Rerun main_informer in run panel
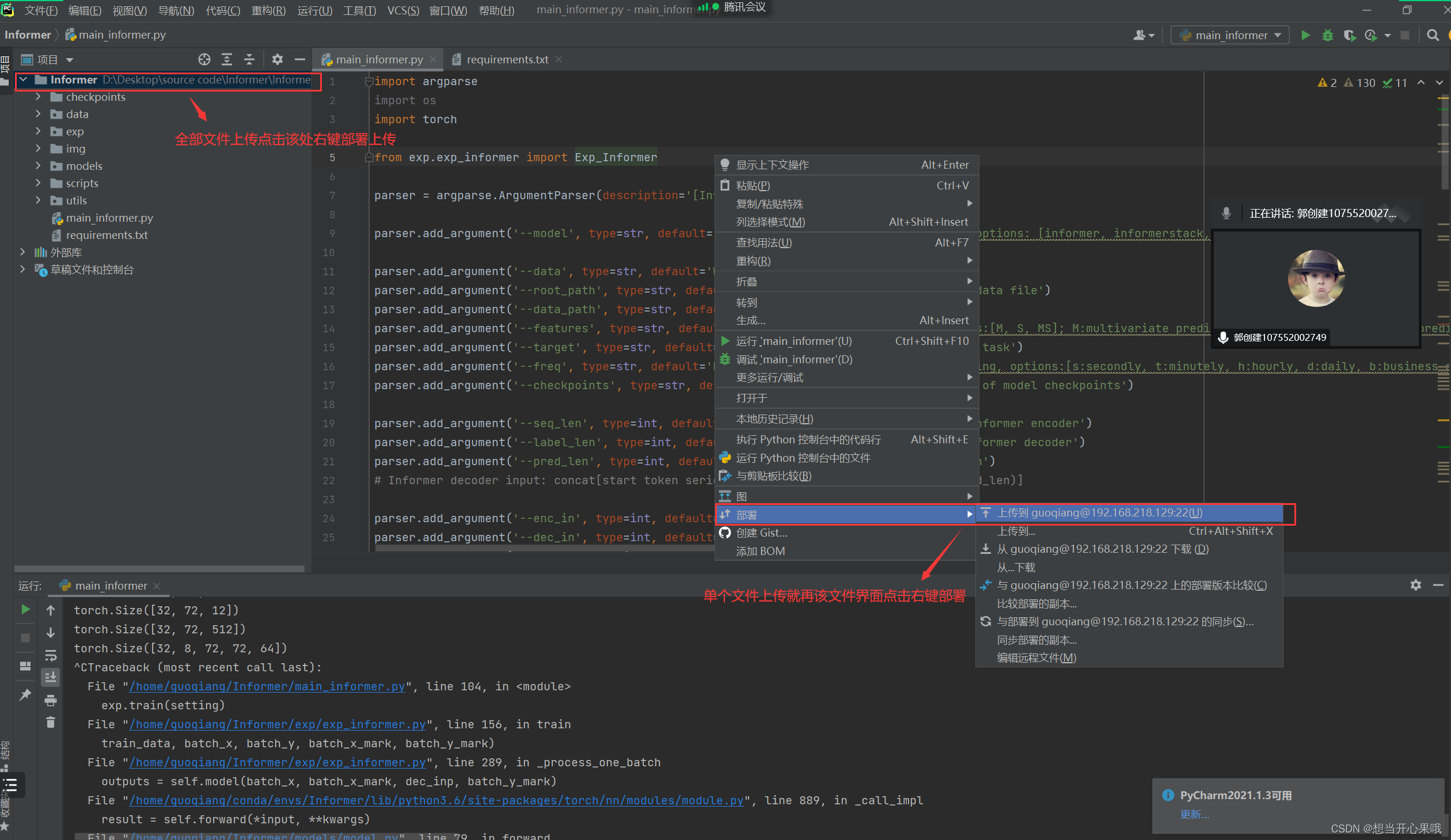Viewport: 1451px width, 840px height. 25,609
